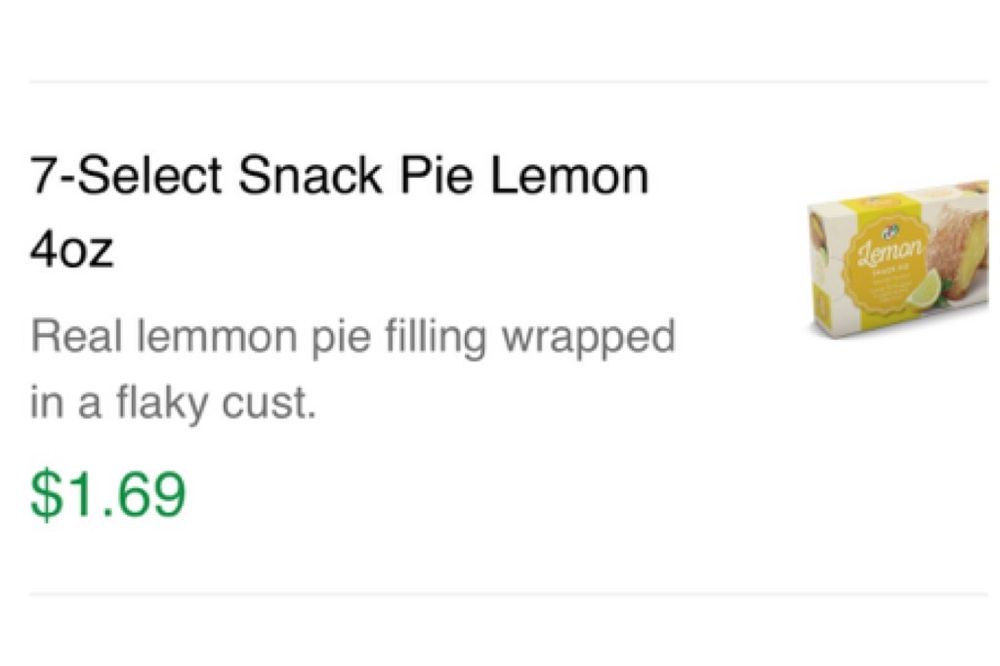1000x666 pixels.
Task: Click the pie slice picture on the box
Action: pyautogui.click(x=957, y=245)
